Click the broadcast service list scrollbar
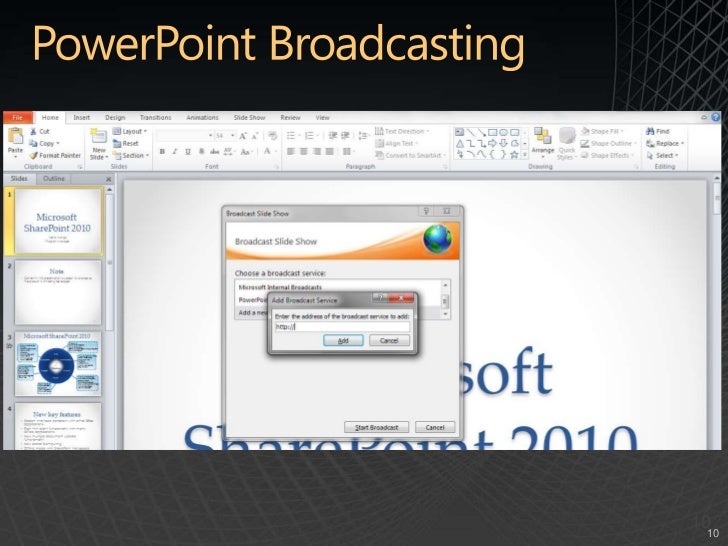The height and width of the screenshot is (546, 728). 445,299
